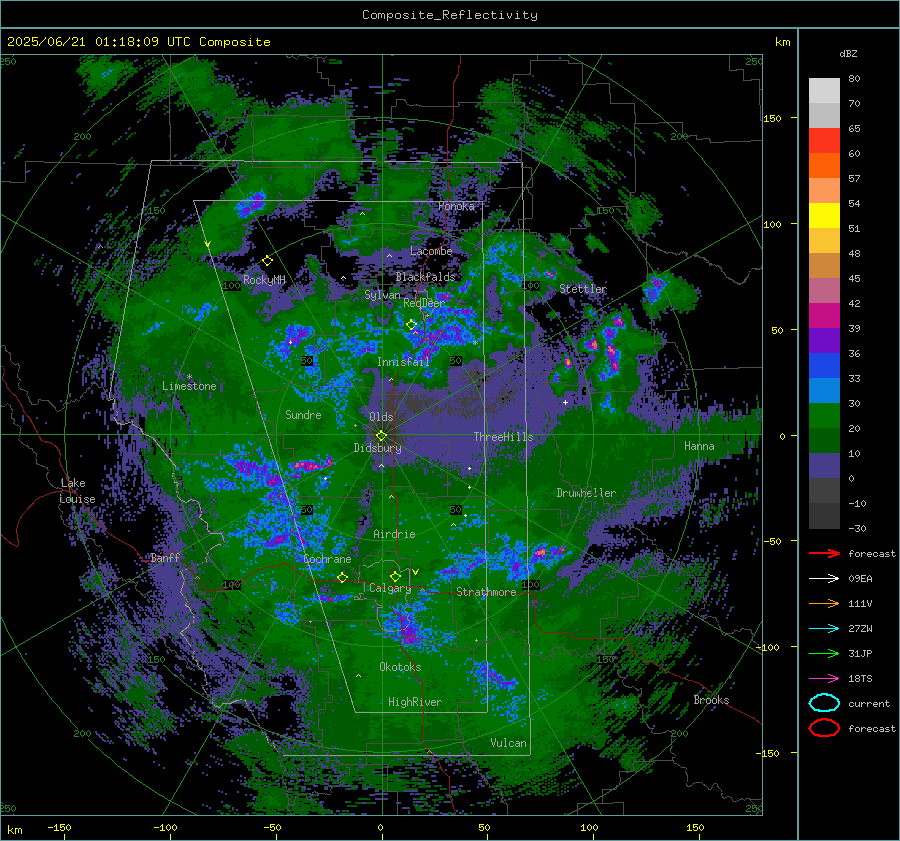Image resolution: width=900 pixels, height=841 pixels.
Task: Click the Okotoks city label
Action: pyautogui.click(x=400, y=667)
